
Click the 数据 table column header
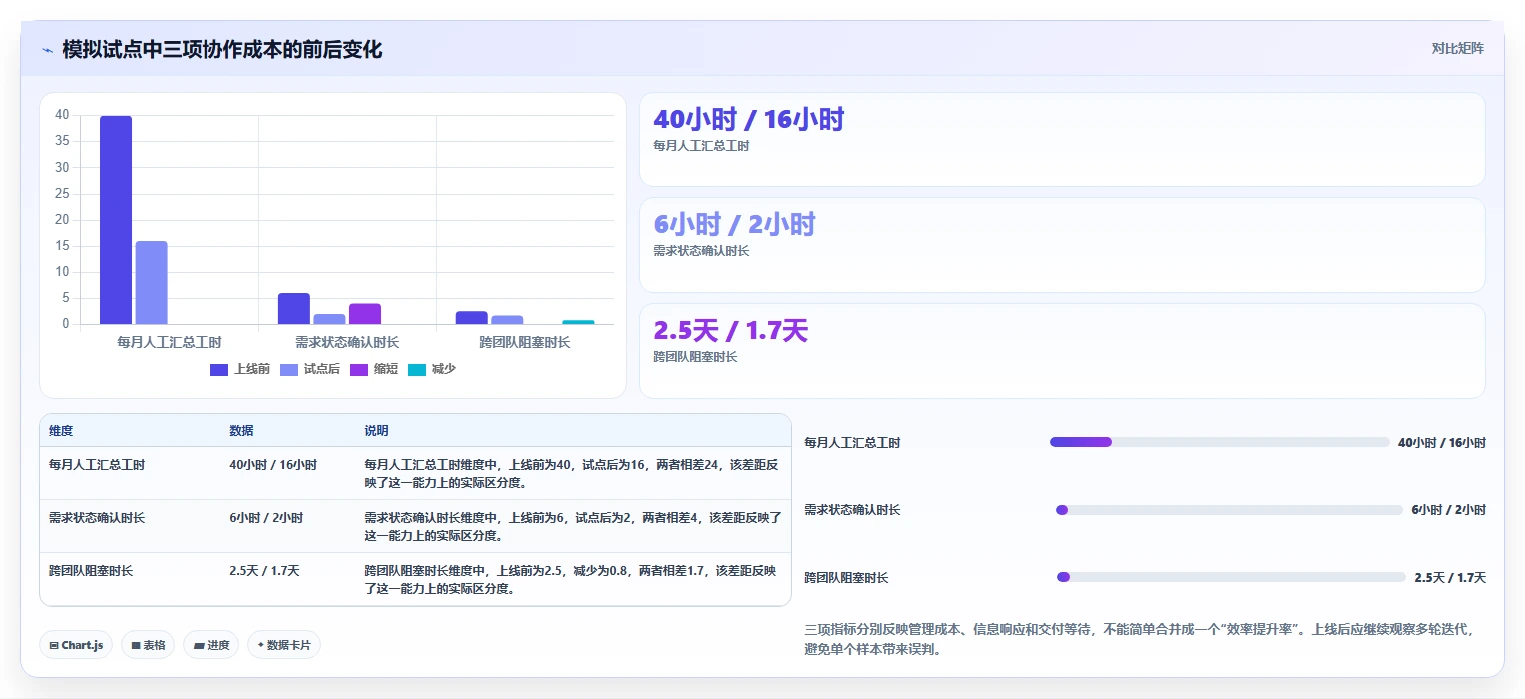[x=241, y=431]
